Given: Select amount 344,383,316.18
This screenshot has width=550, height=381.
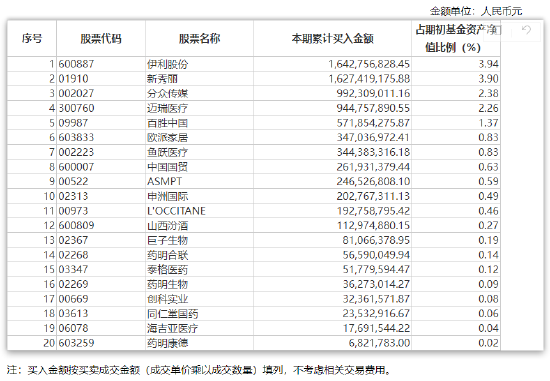Looking at the screenshot, I should coord(373,152).
